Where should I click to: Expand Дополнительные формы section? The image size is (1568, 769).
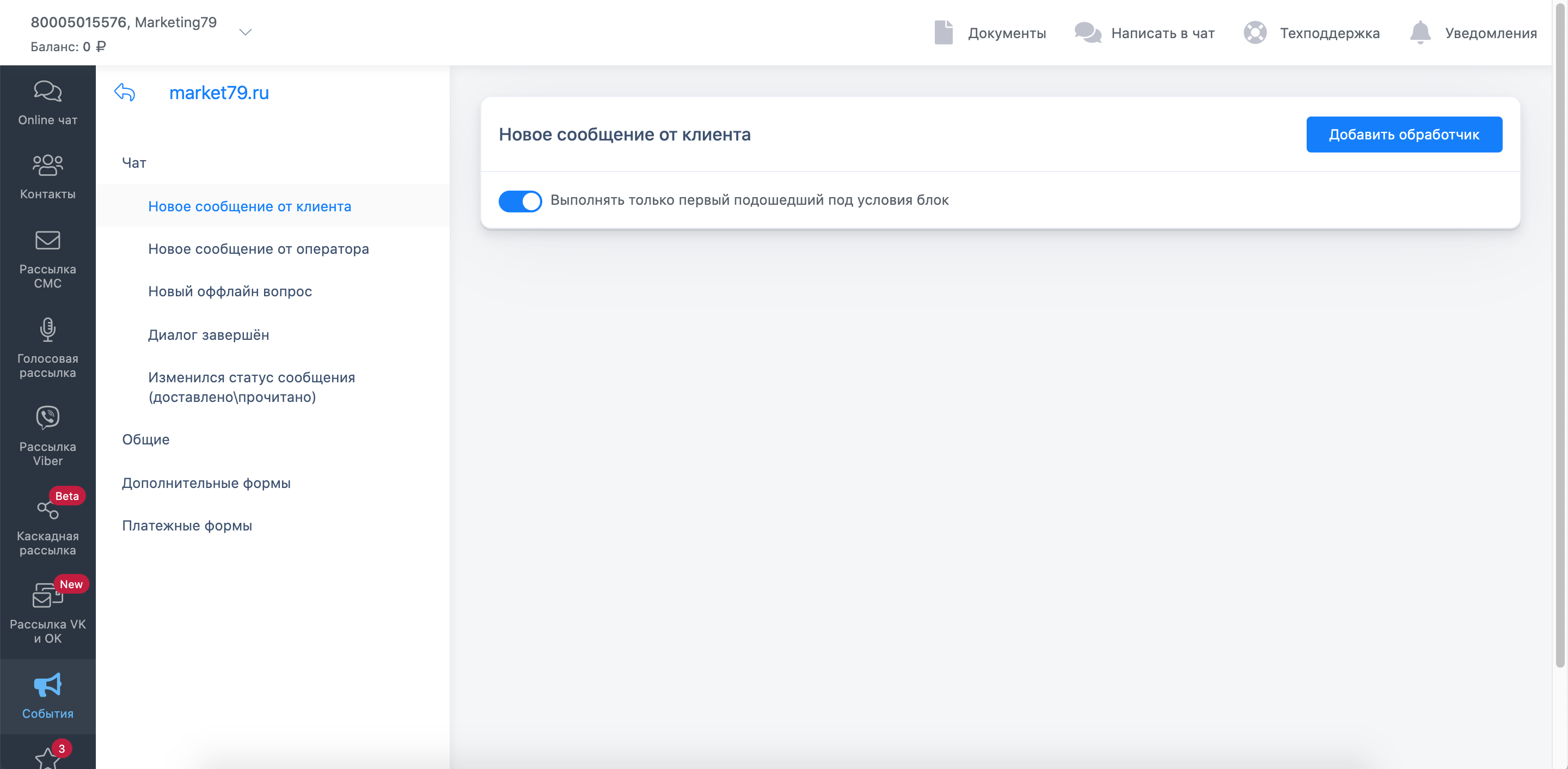click(206, 483)
